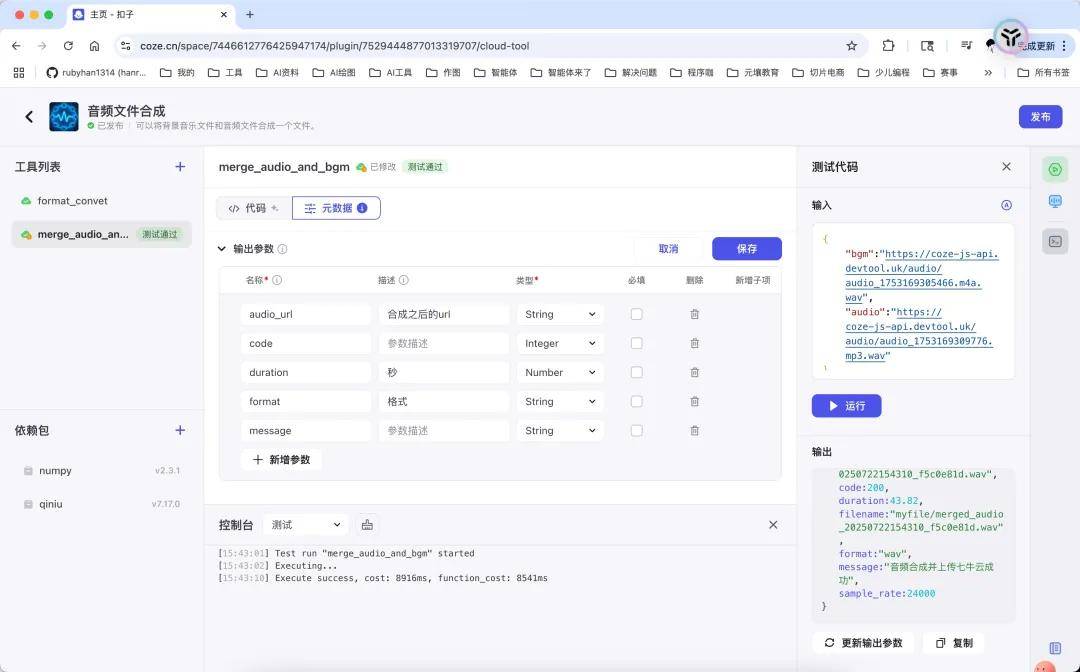Screen dimensions: 1080x672
Task: Open type dropdown for code (Integer)
Action: point(561,343)
